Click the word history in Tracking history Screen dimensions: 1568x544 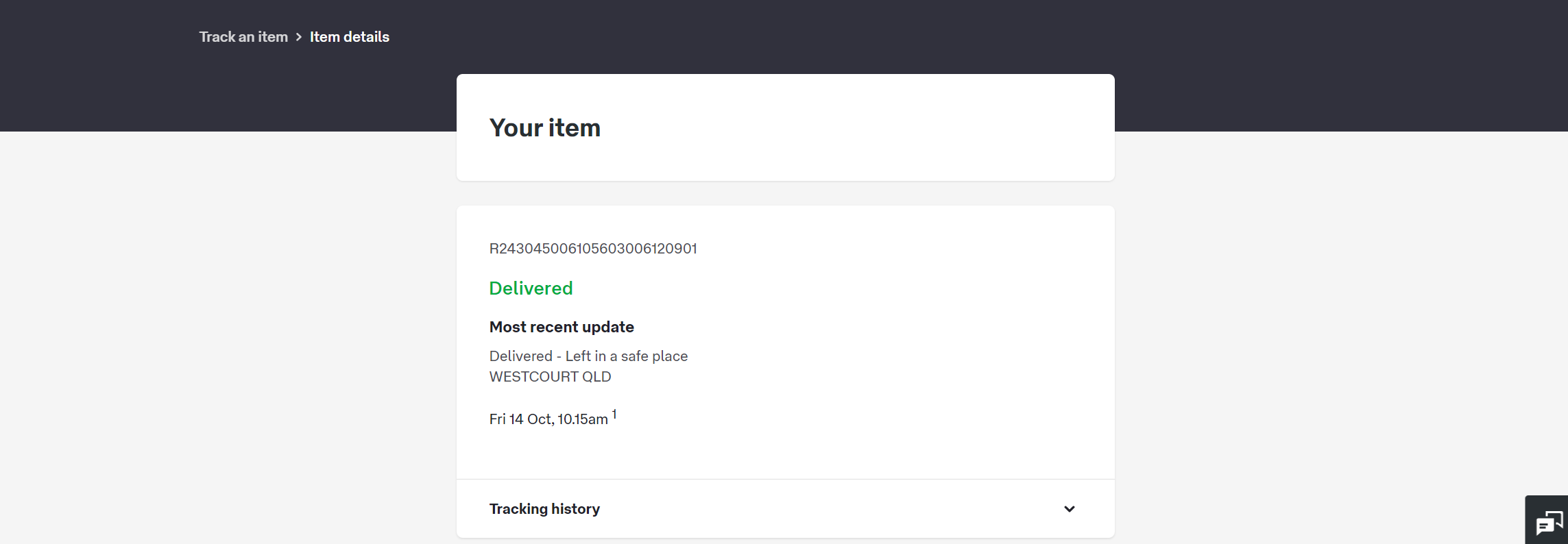click(x=575, y=509)
